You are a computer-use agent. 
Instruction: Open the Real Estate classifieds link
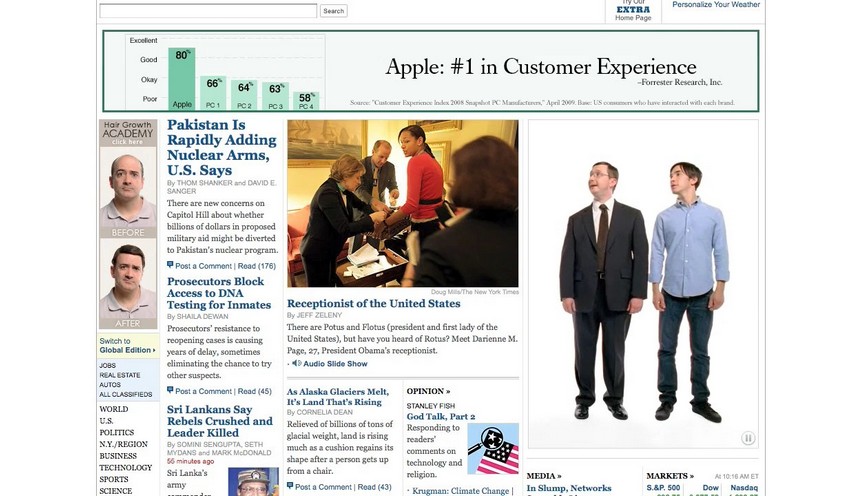pyautogui.click(x=120, y=375)
